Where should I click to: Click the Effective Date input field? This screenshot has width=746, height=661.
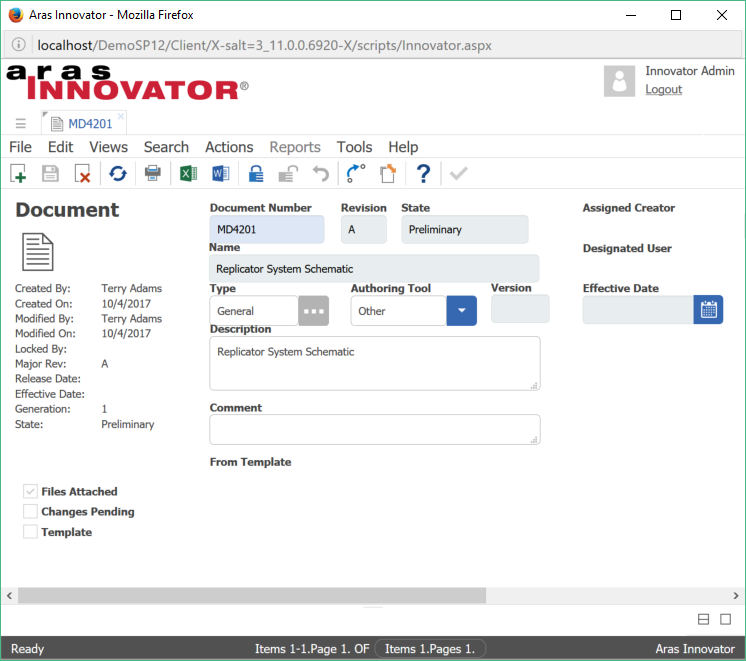click(x=638, y=310)
